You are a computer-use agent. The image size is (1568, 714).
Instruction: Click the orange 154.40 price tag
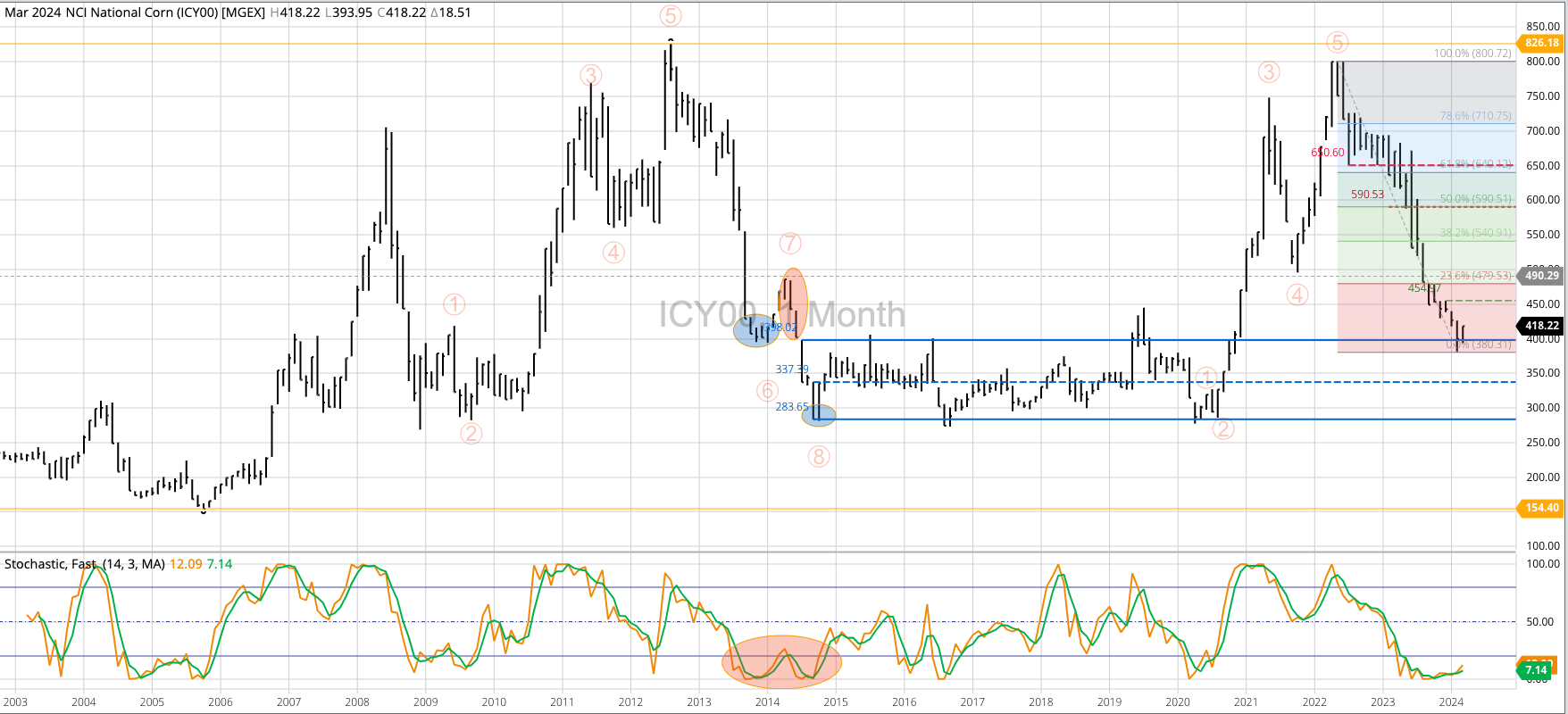pyautogui.click(x=1541, y=508)
